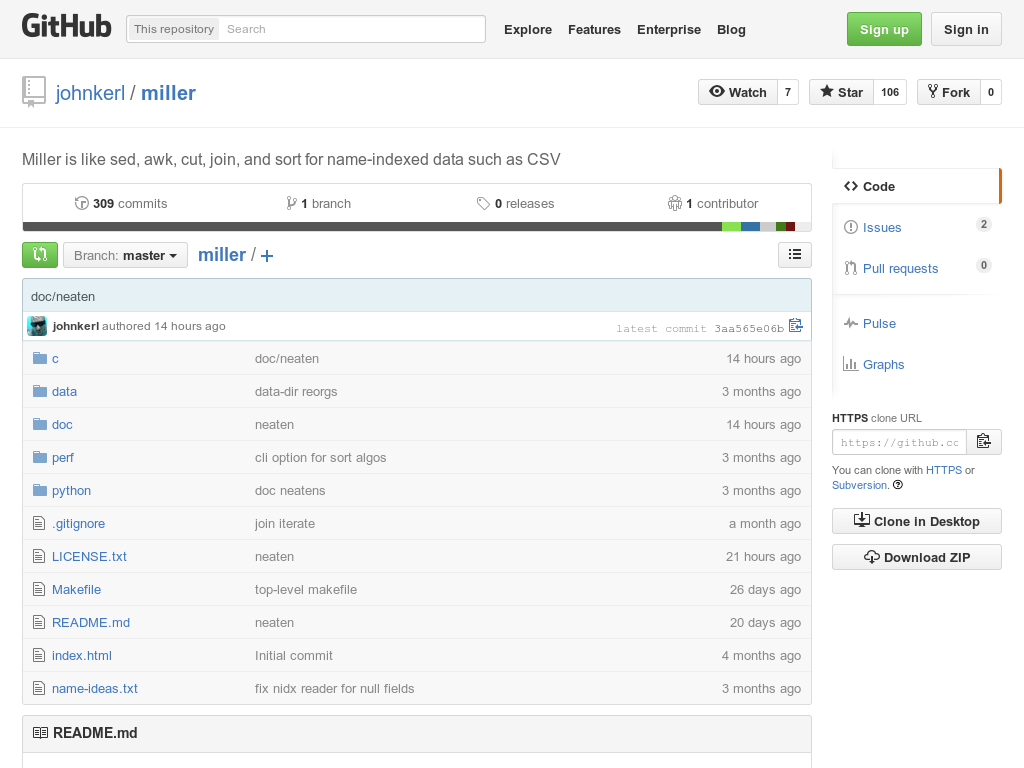Click the Pull requests icon in sidebar
Viewport: 1024px width, 768px height.
click(x=850, y=268)
